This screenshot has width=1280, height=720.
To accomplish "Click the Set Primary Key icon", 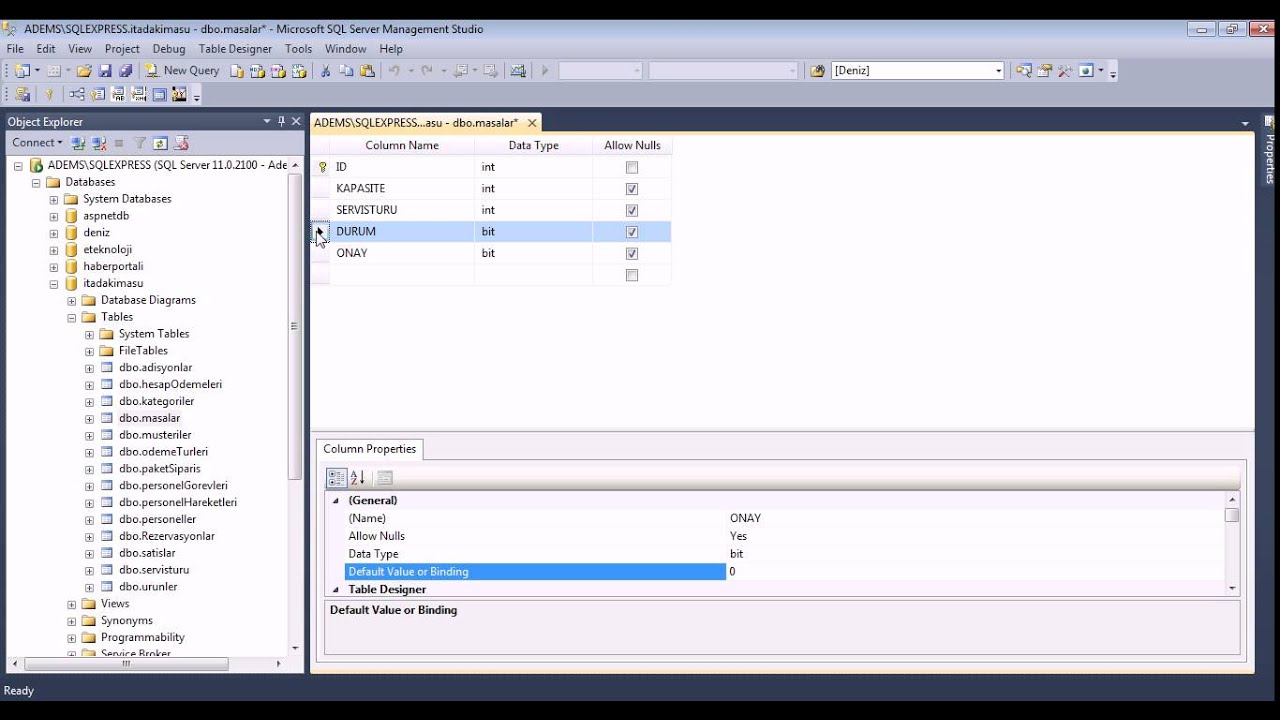I will click(x=48, y=94).
